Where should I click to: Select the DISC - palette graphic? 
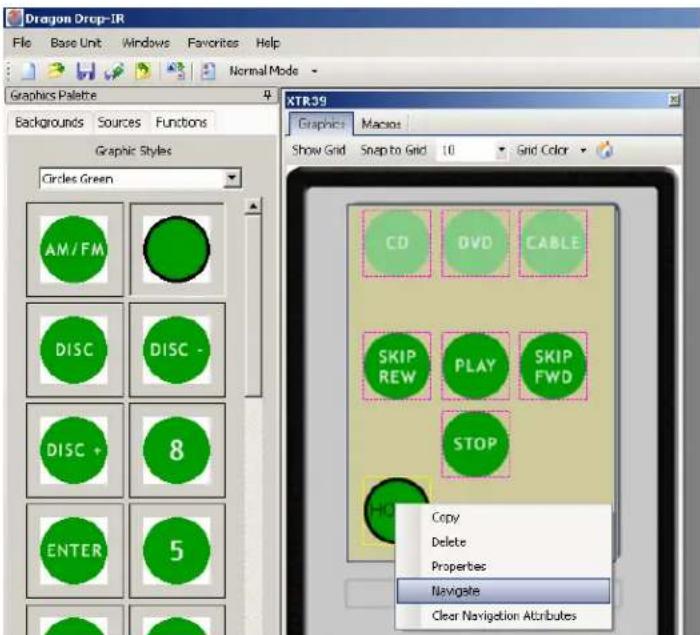177,350
